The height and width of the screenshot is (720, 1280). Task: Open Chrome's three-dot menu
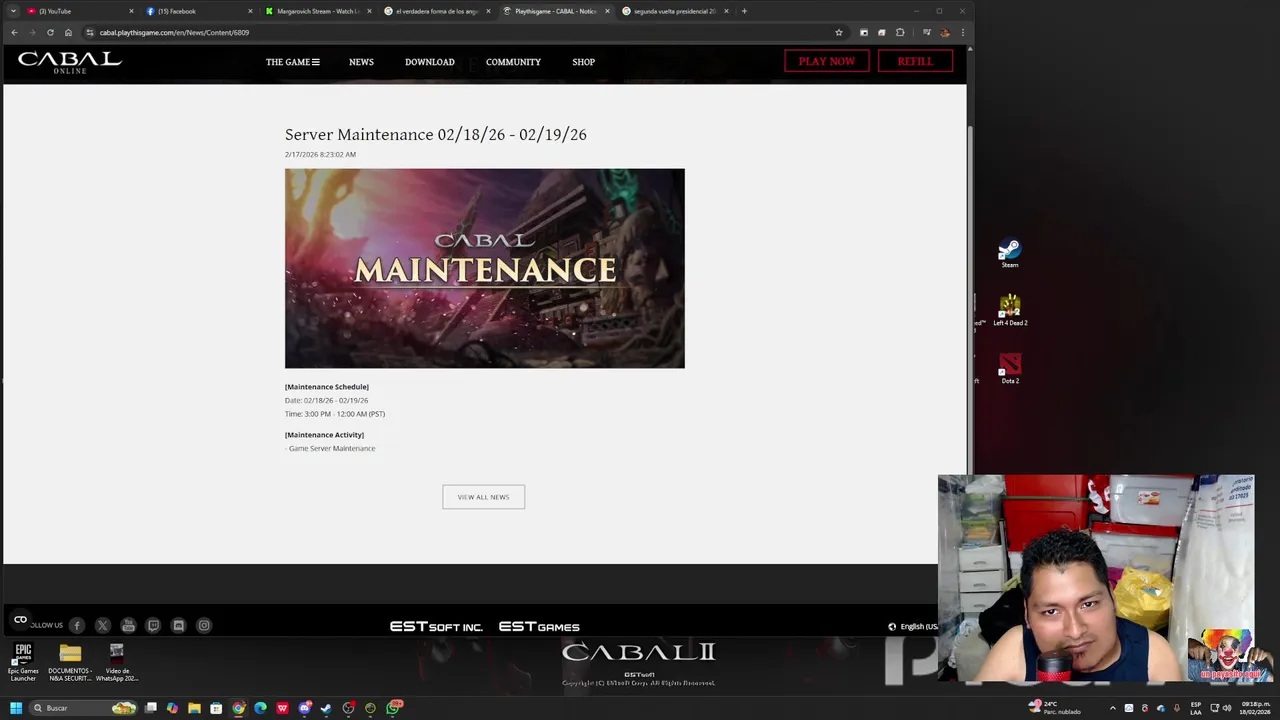coord(962,32)
